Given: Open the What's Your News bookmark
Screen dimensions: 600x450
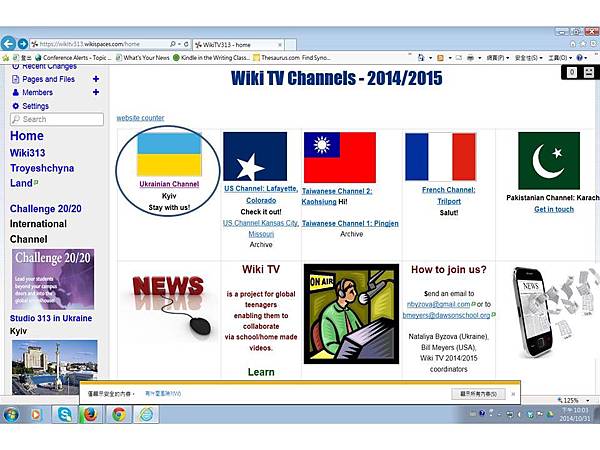Looking at the screenshot, I should click(x=142, y=58).
